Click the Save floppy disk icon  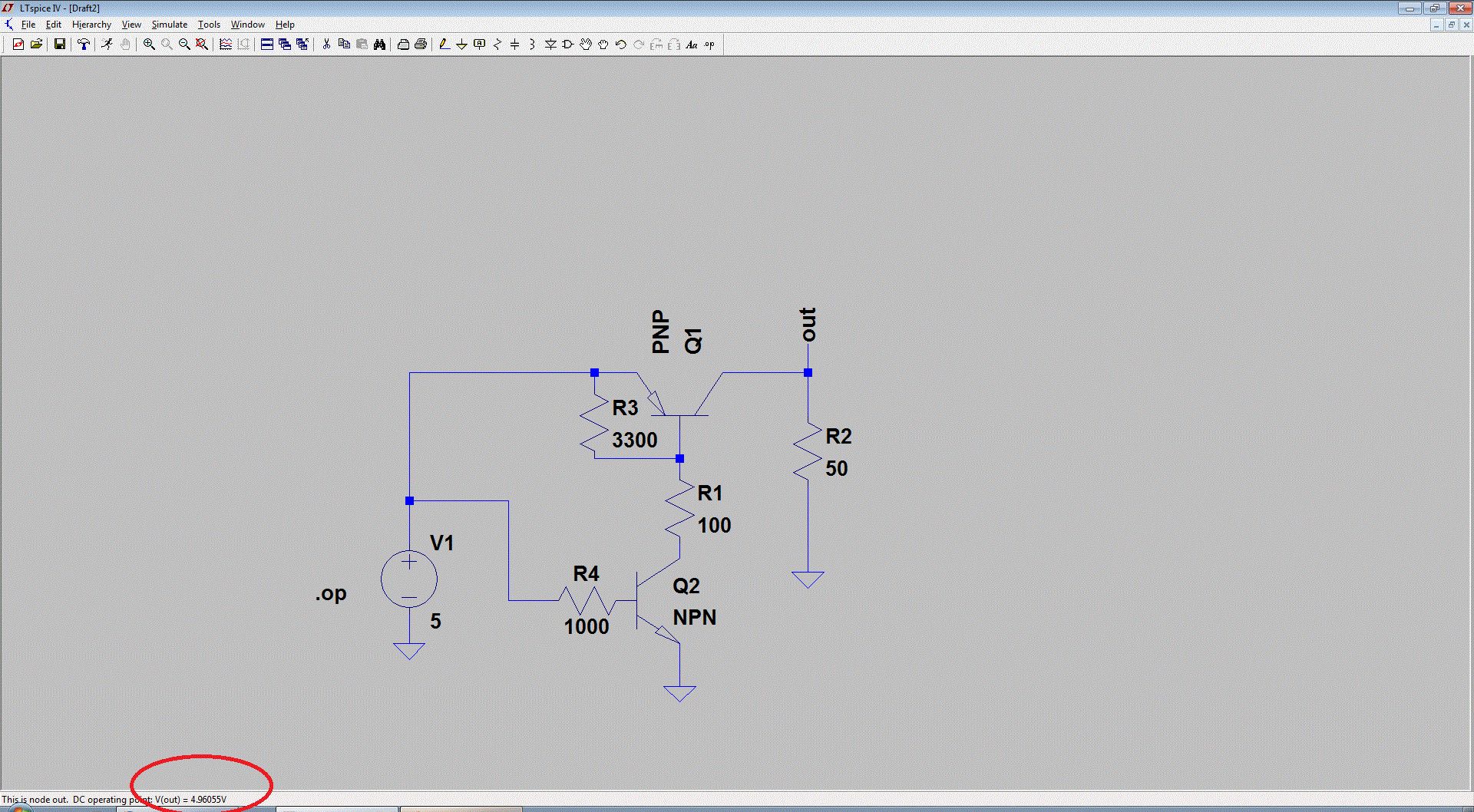[x=59, y=45]
